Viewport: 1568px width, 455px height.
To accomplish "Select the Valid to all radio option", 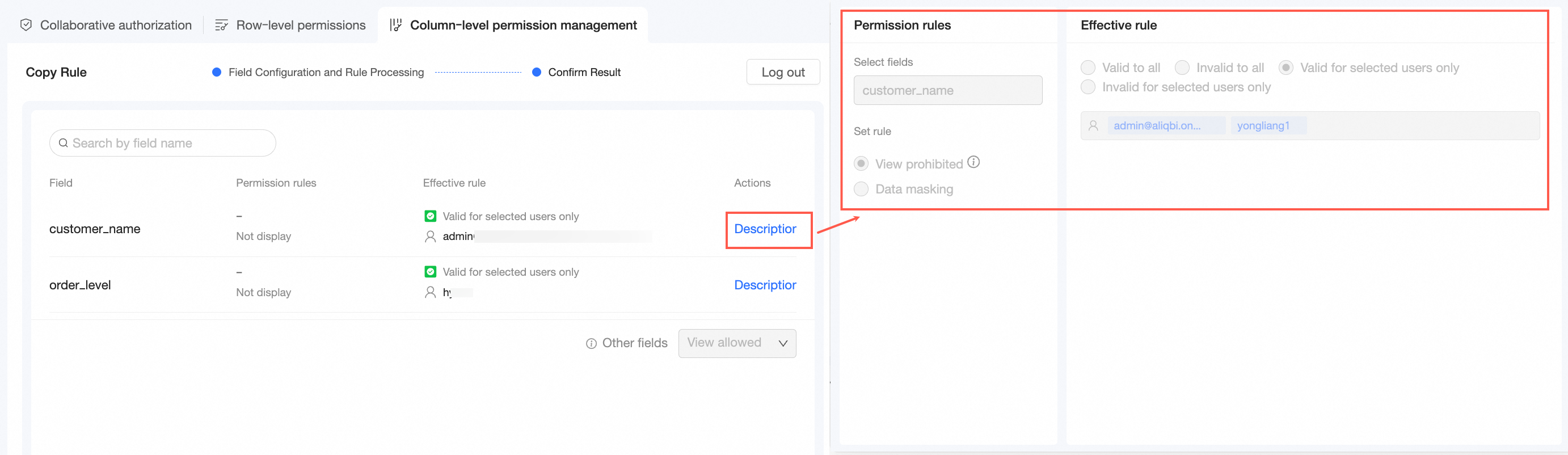I will point(1088,68).
